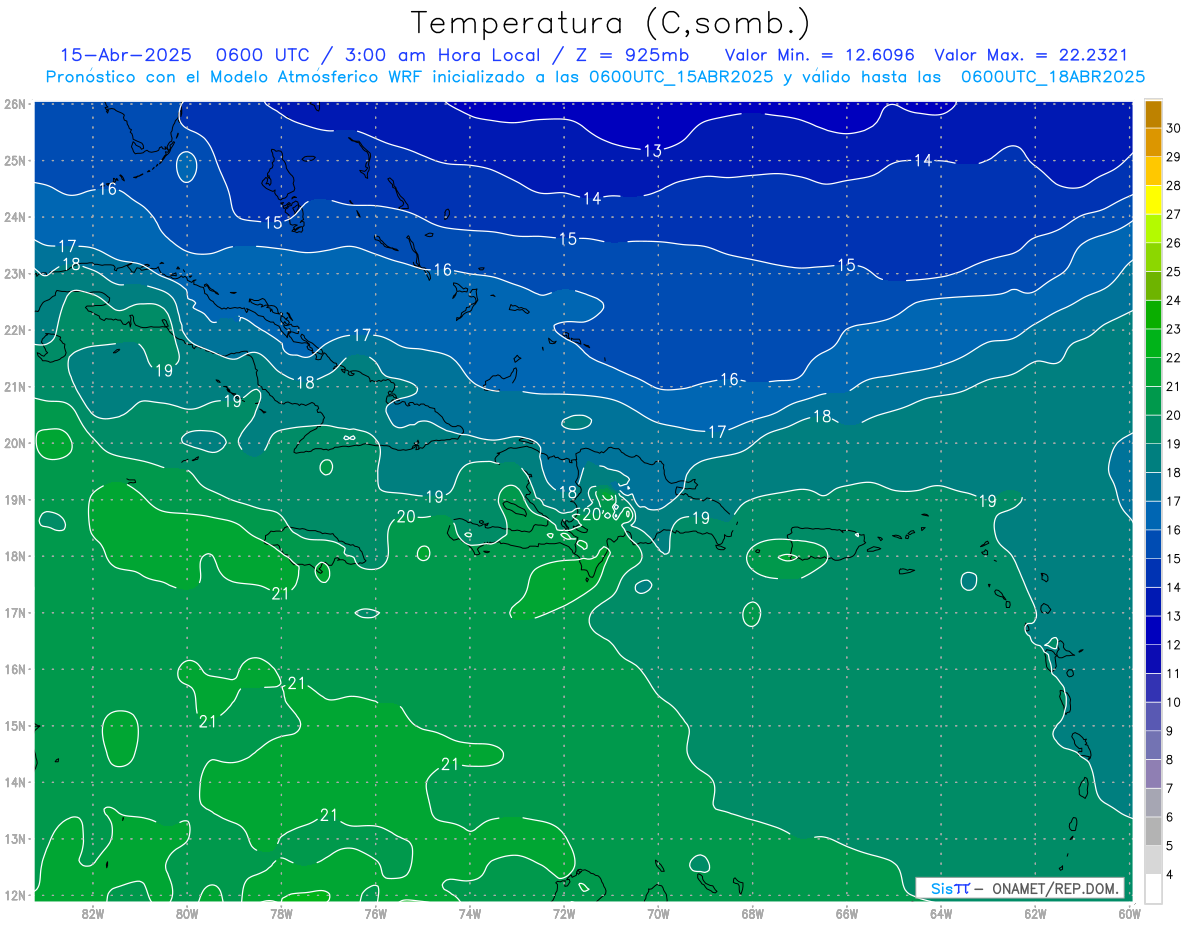
Task: Click the '20N' latitude axis label
Action: click(15, 443)
